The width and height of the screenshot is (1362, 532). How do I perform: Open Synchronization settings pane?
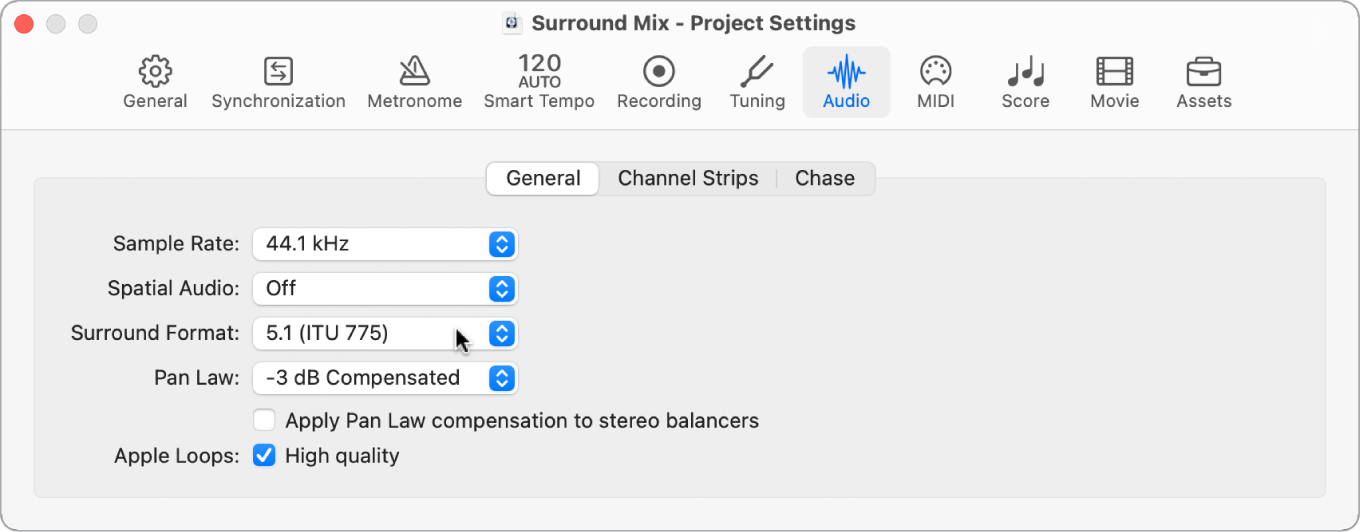[278, 82]
